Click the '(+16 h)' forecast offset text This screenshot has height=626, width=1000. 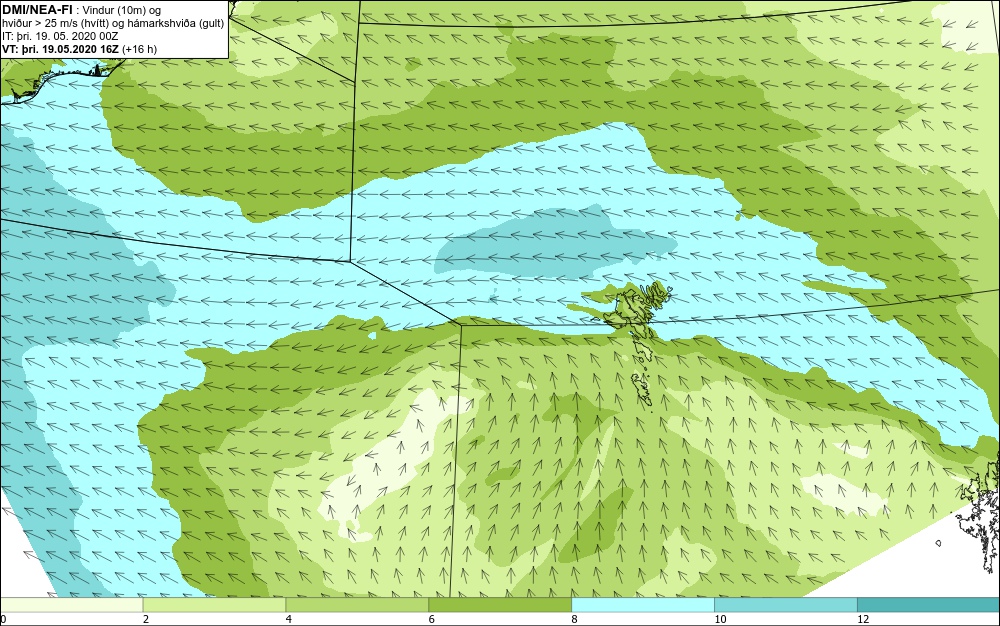point(140,49)
